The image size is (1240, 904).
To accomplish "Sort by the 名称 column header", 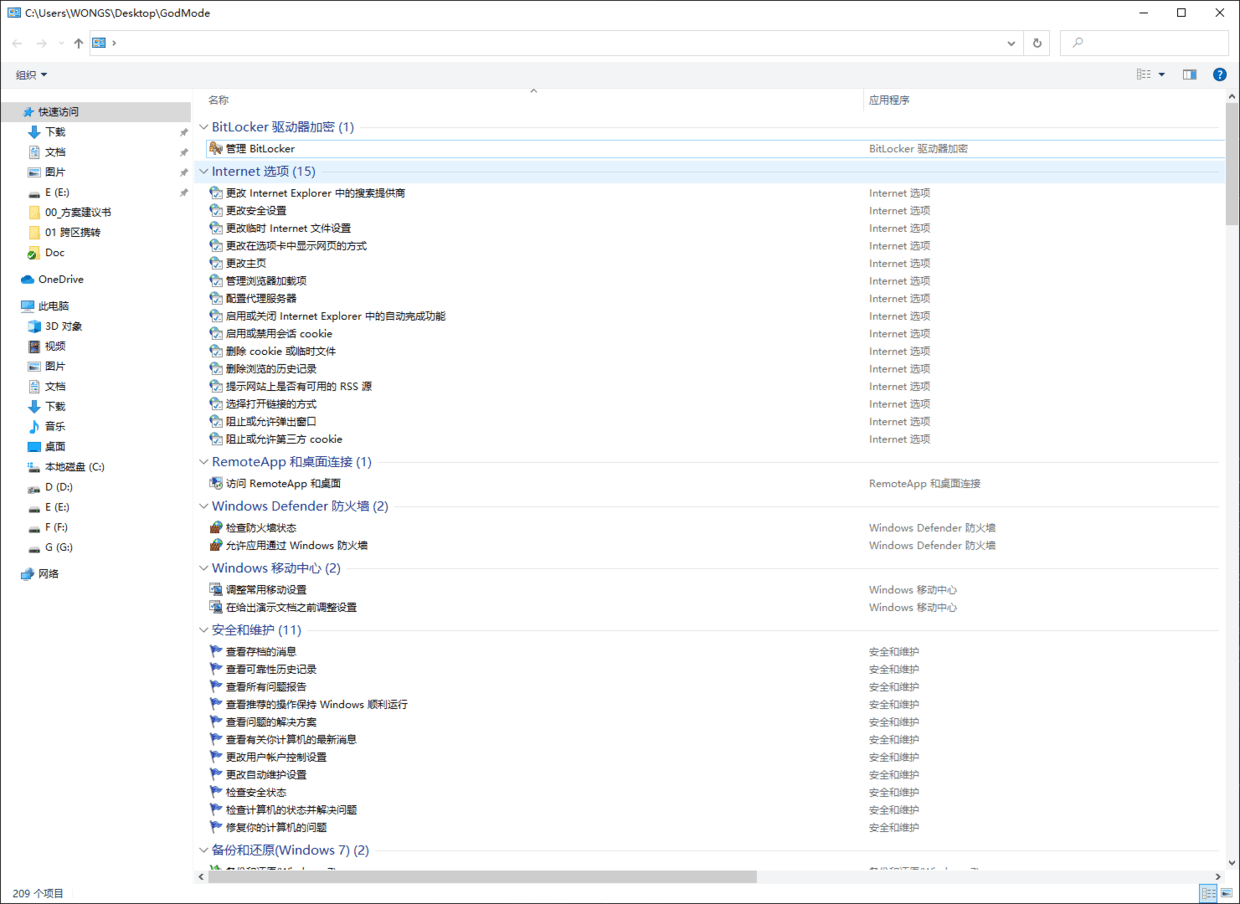I will [218, 100].
